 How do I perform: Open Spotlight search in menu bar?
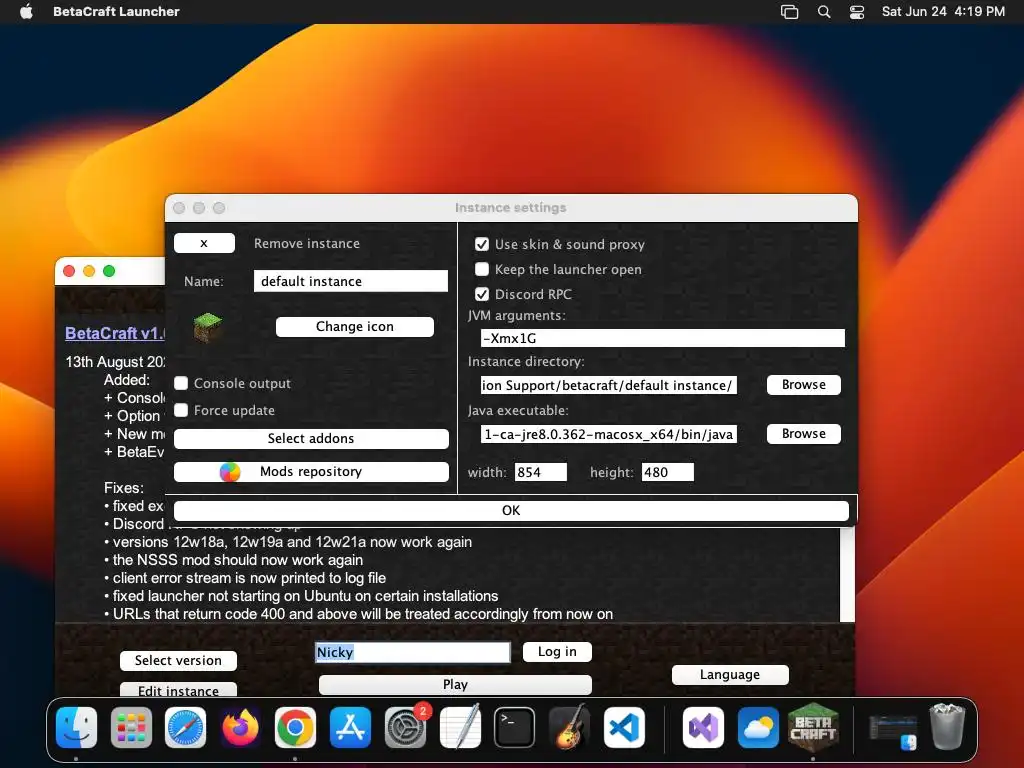pos(824,12)
